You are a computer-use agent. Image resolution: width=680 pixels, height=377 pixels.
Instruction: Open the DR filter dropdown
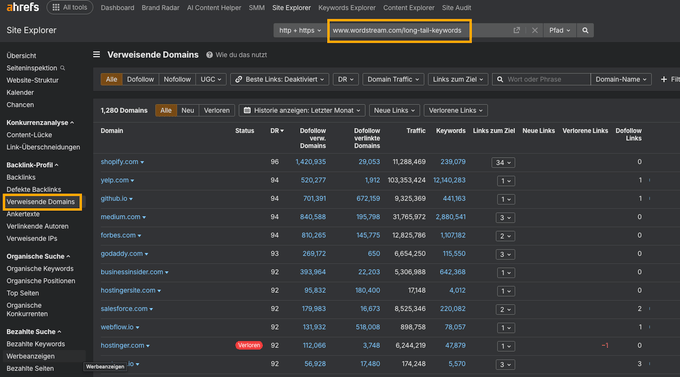point(346,79)
